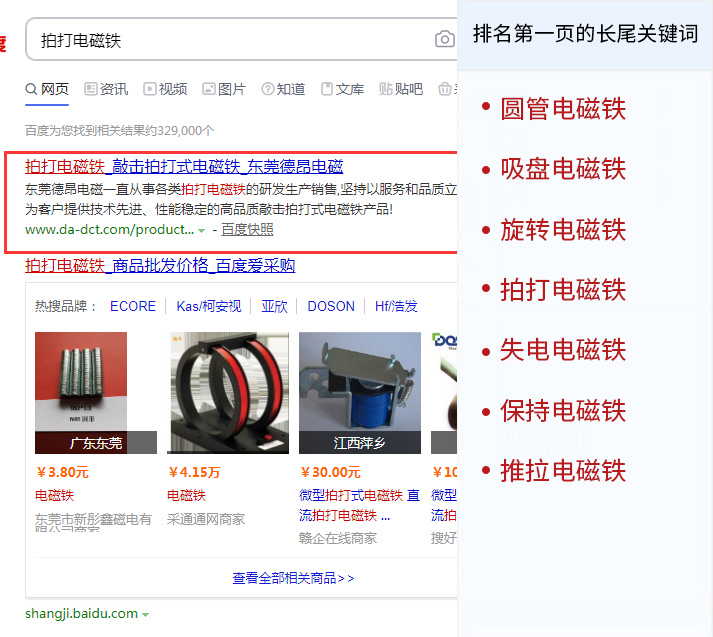Open the 贴吧 tab
Viewport: 713px width, 637px height.
point(401,89)
